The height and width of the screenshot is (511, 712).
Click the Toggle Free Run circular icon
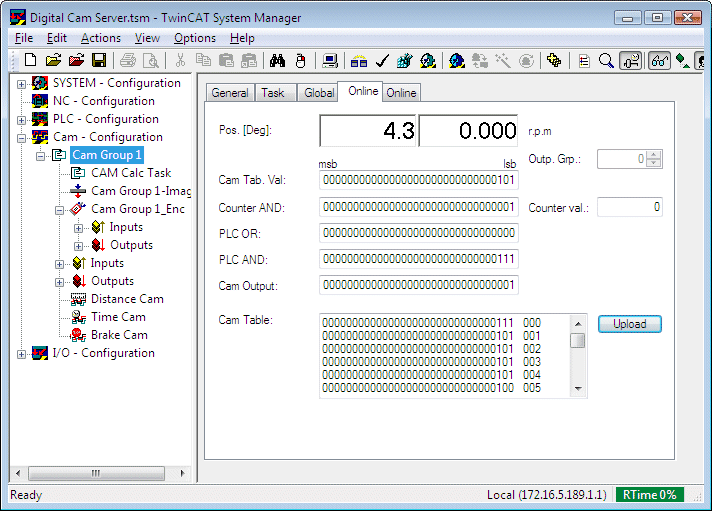pos(526,60)
